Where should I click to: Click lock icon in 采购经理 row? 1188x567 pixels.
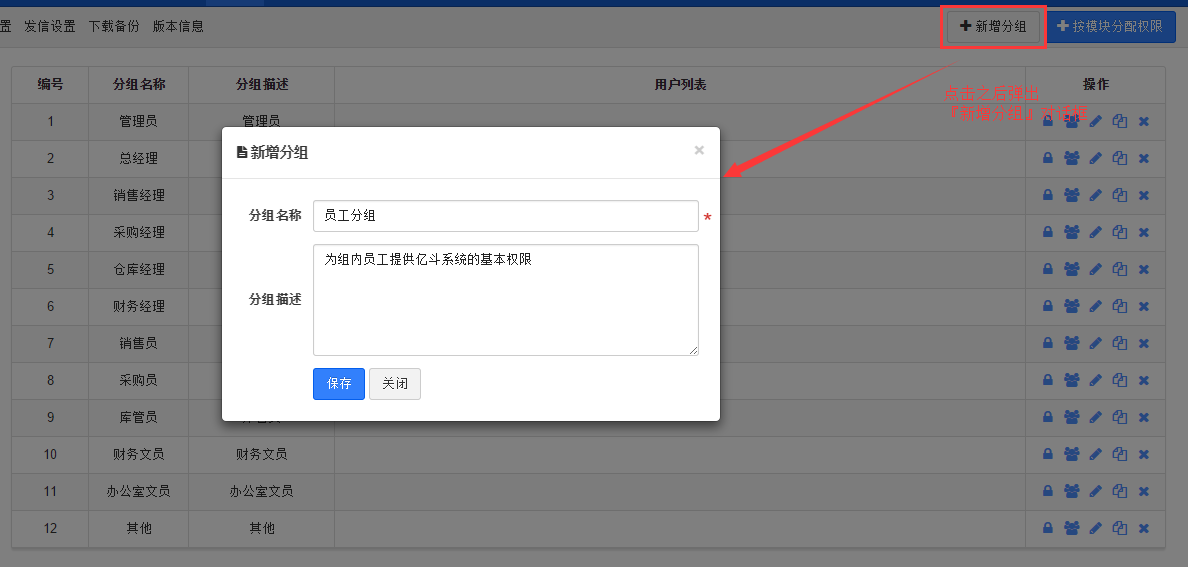[x=1048, y=232]
